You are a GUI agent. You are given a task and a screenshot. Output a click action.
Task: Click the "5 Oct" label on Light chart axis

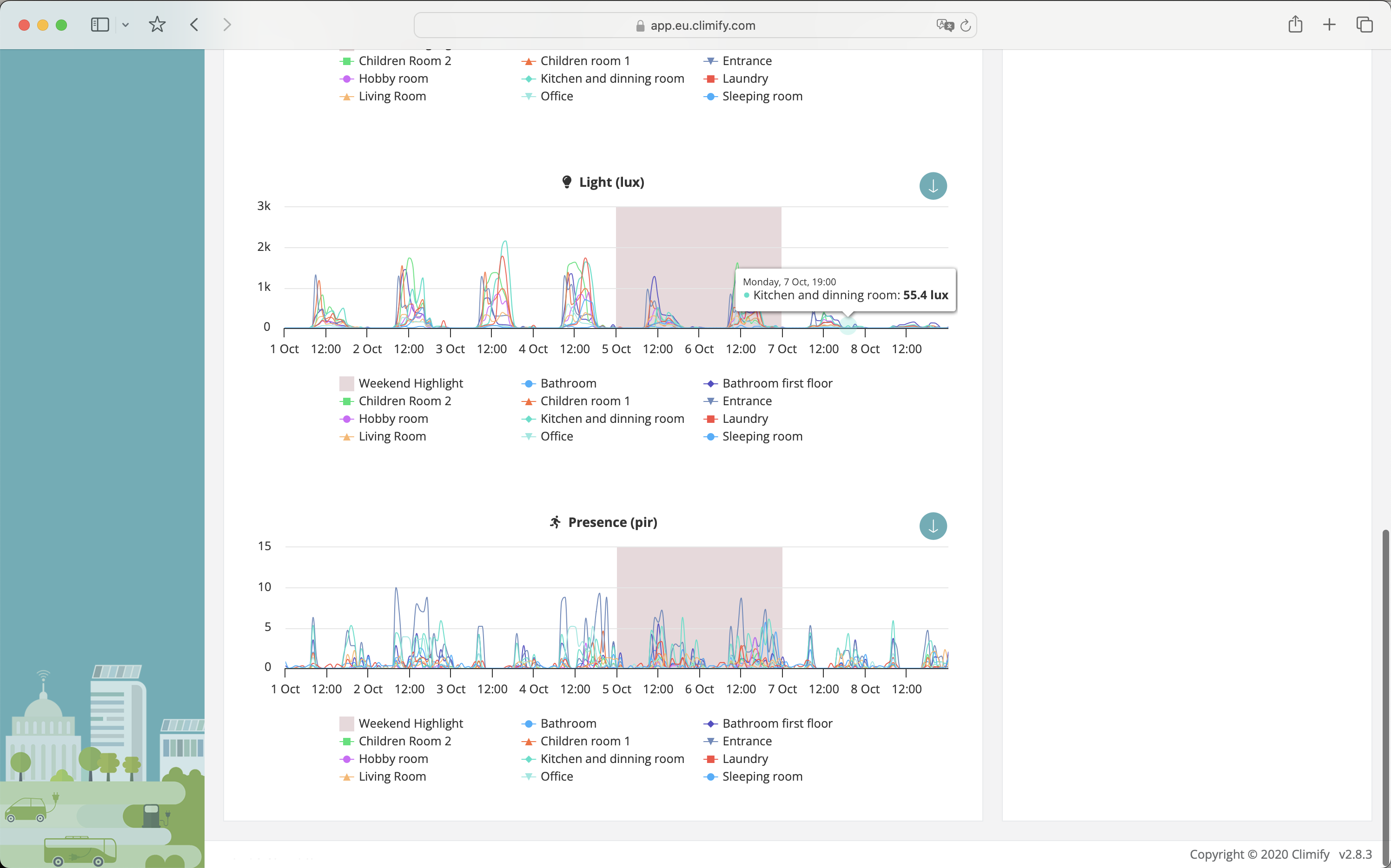(x=616, y=349)
